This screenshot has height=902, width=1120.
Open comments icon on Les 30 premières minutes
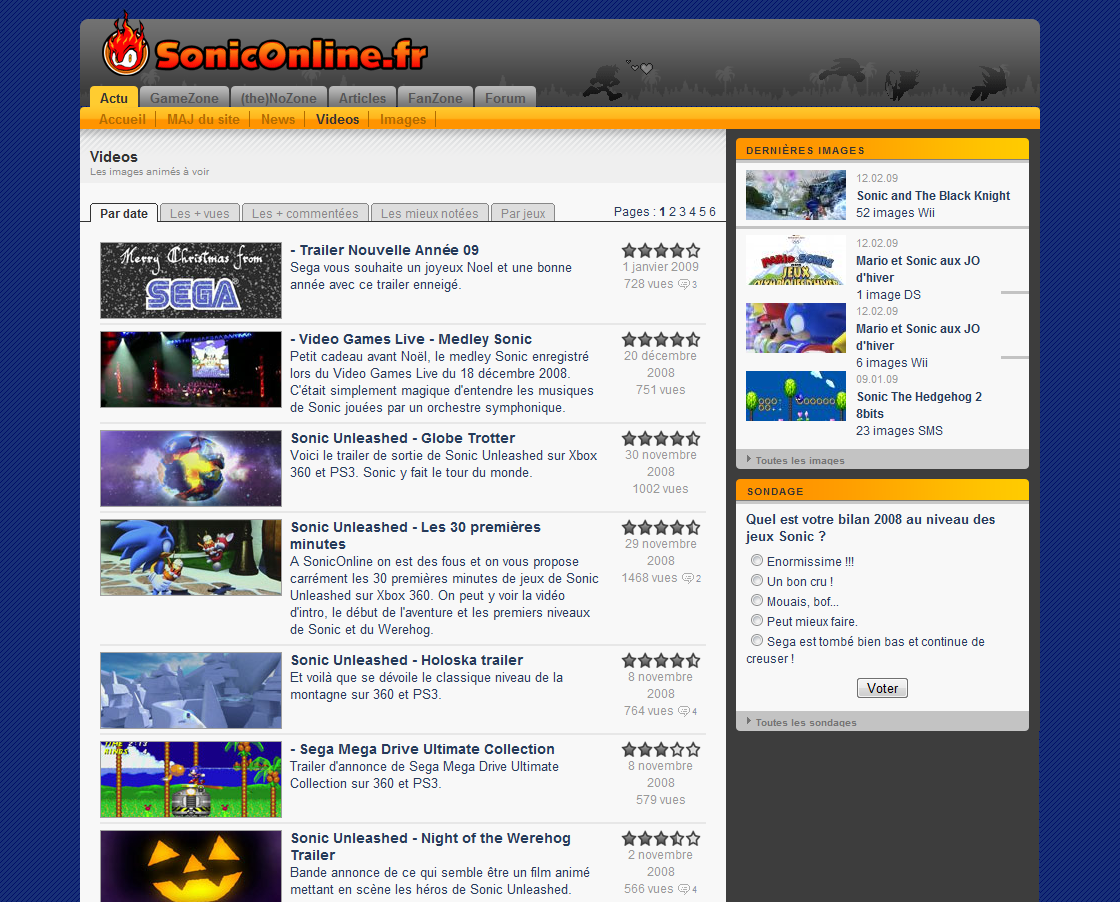coord(688,578)
